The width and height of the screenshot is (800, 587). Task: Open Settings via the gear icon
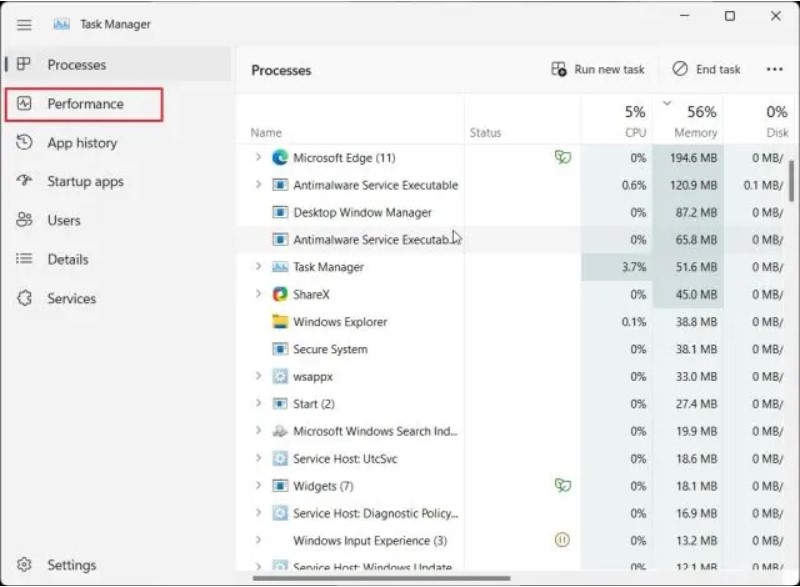click(25, 565)
